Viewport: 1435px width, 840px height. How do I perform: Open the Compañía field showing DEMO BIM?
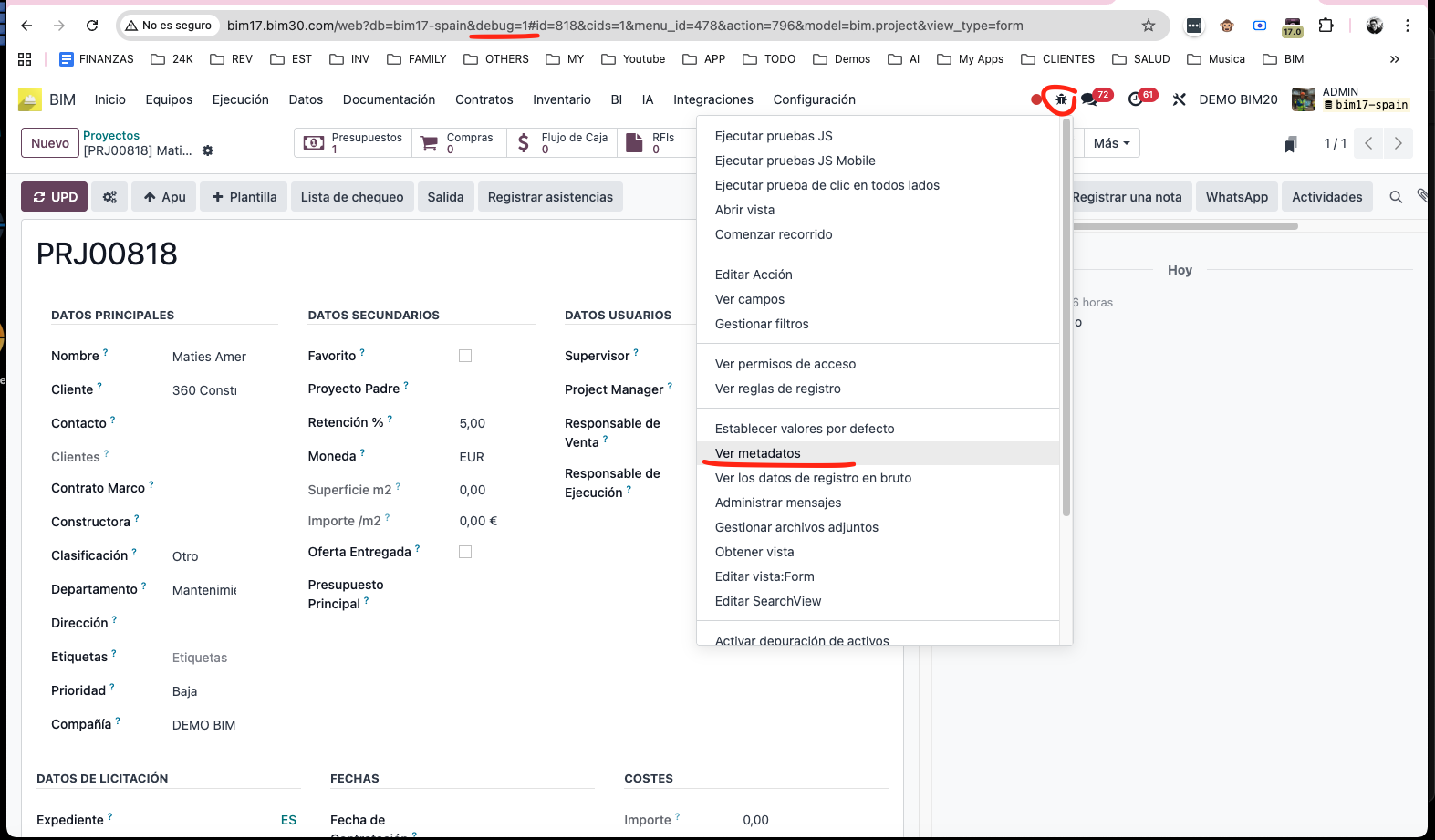coord(204,725)
